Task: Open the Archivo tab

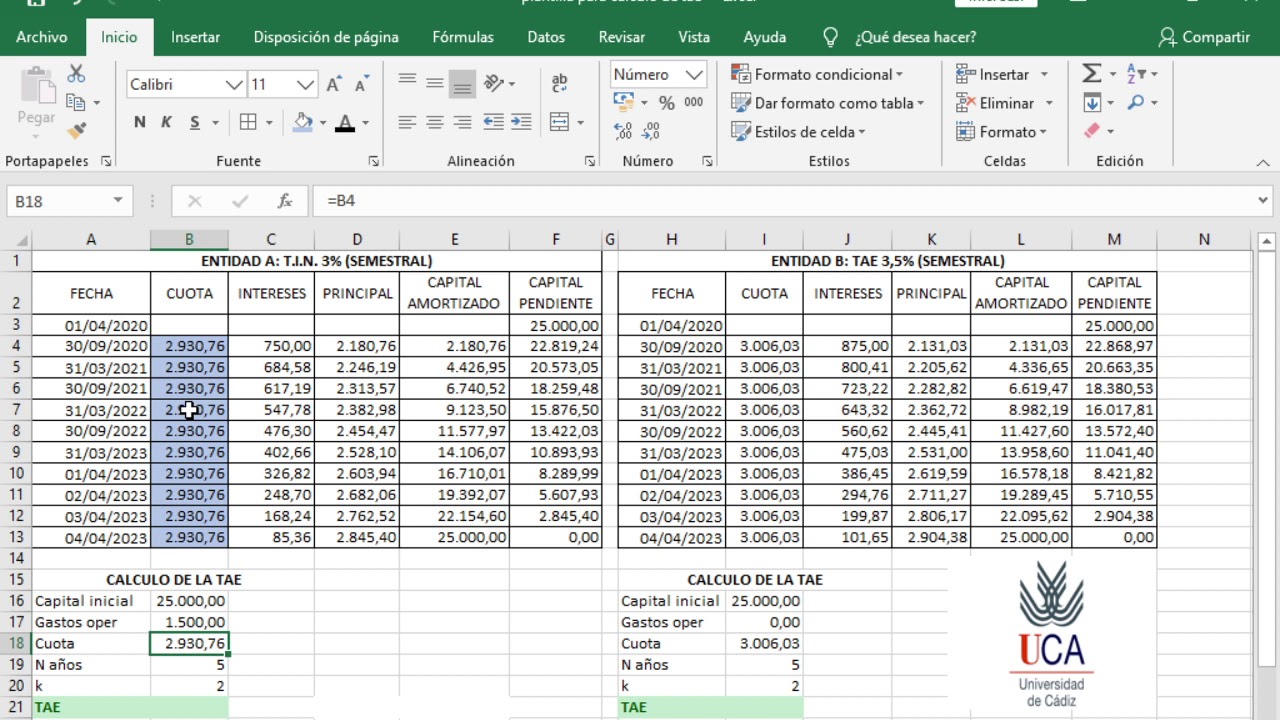Action: (42, 37)
